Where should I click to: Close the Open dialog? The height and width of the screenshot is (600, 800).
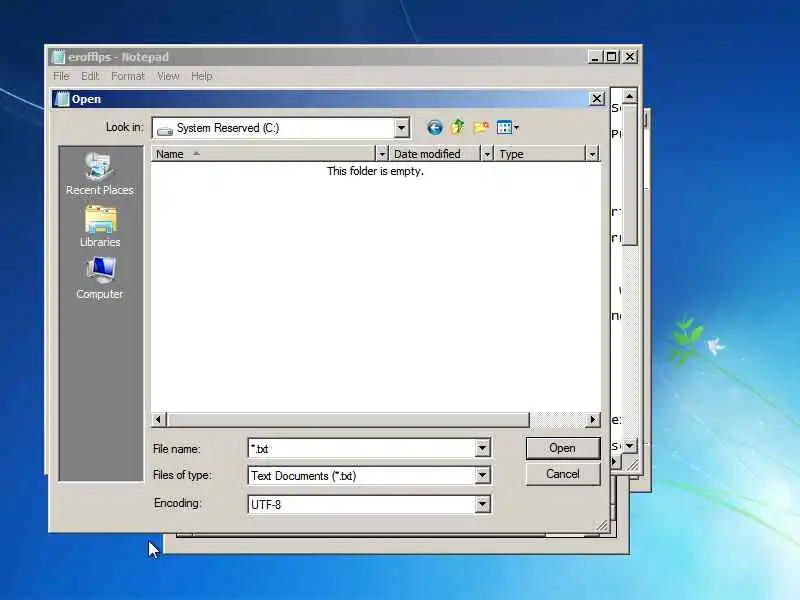(x=596, y=98)
